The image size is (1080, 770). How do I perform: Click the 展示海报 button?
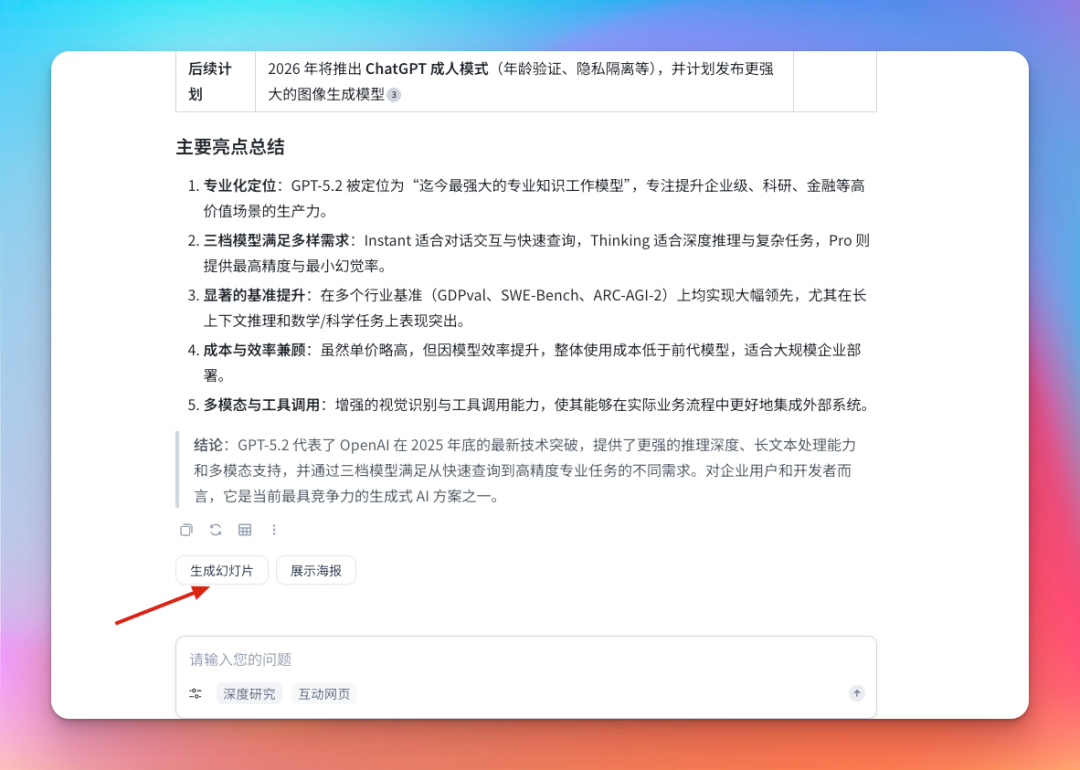316,570
